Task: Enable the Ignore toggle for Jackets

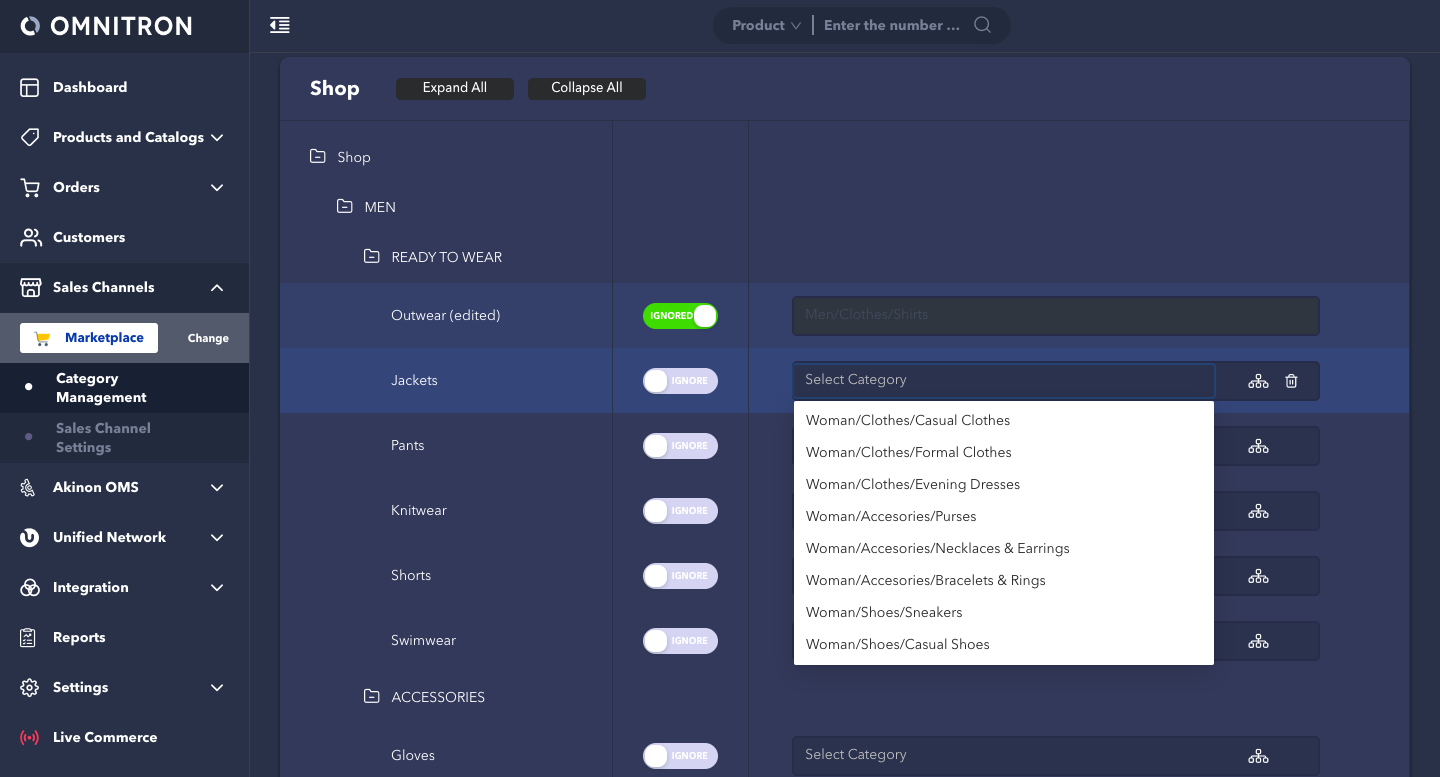Action: click(x=680, y=381)
